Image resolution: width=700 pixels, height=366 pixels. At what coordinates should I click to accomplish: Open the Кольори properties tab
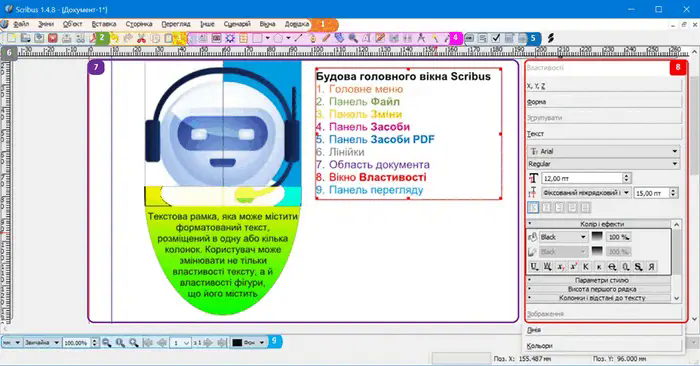tap(604, 346)
